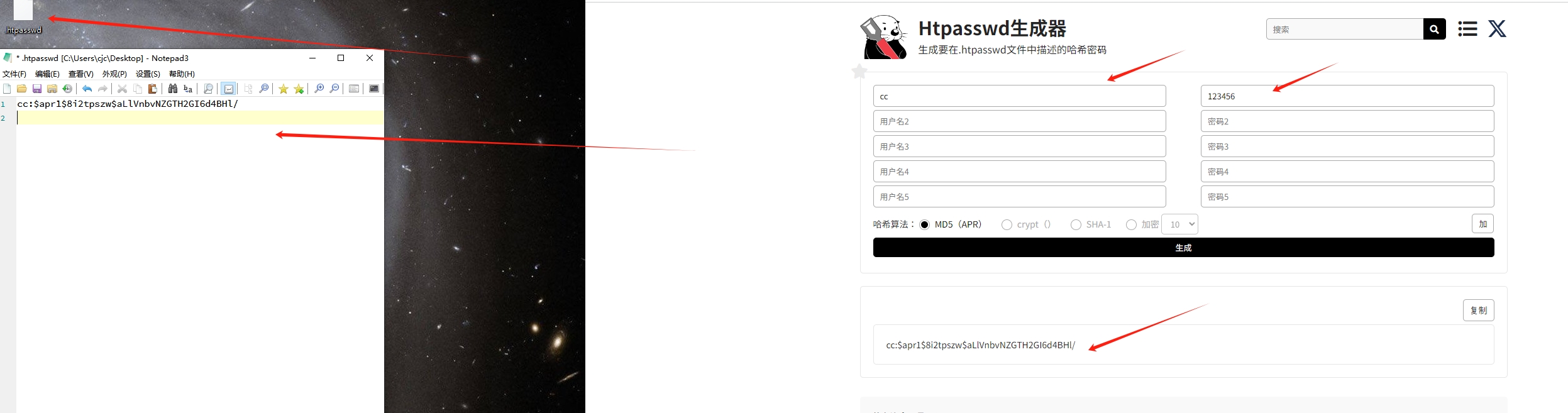Click the 密码2 input field
This screenshot has height=413, width=1568.
[x=1347, y=121]
